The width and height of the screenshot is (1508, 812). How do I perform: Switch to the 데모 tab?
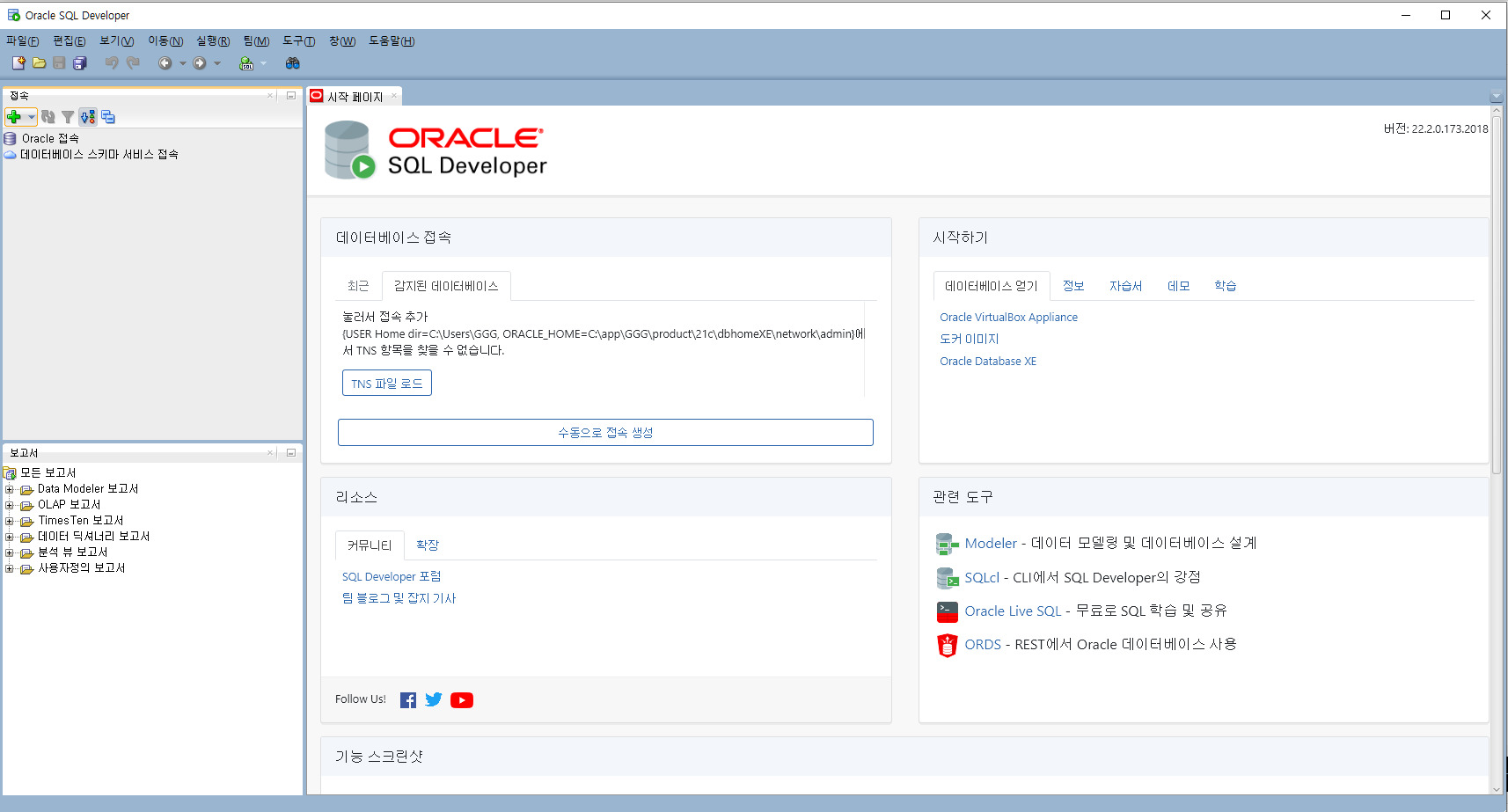[x=1179, y=286]
